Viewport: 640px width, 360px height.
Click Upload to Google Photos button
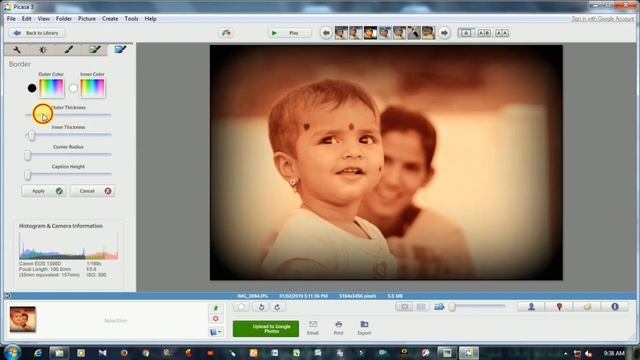[x=266, y=329]
